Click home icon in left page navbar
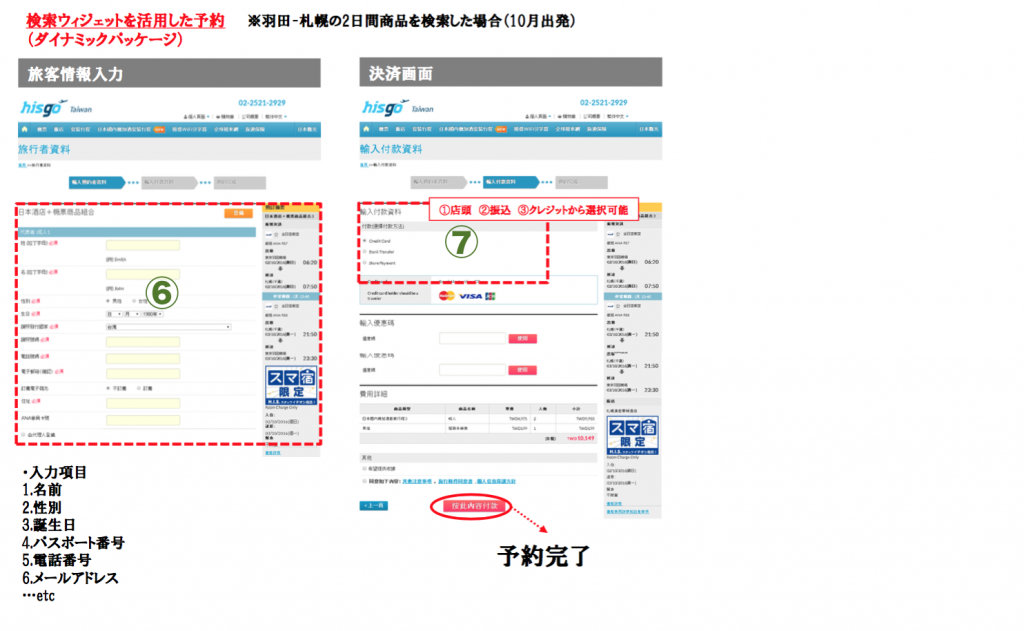Screen dimensions: 1024x631 27,129
